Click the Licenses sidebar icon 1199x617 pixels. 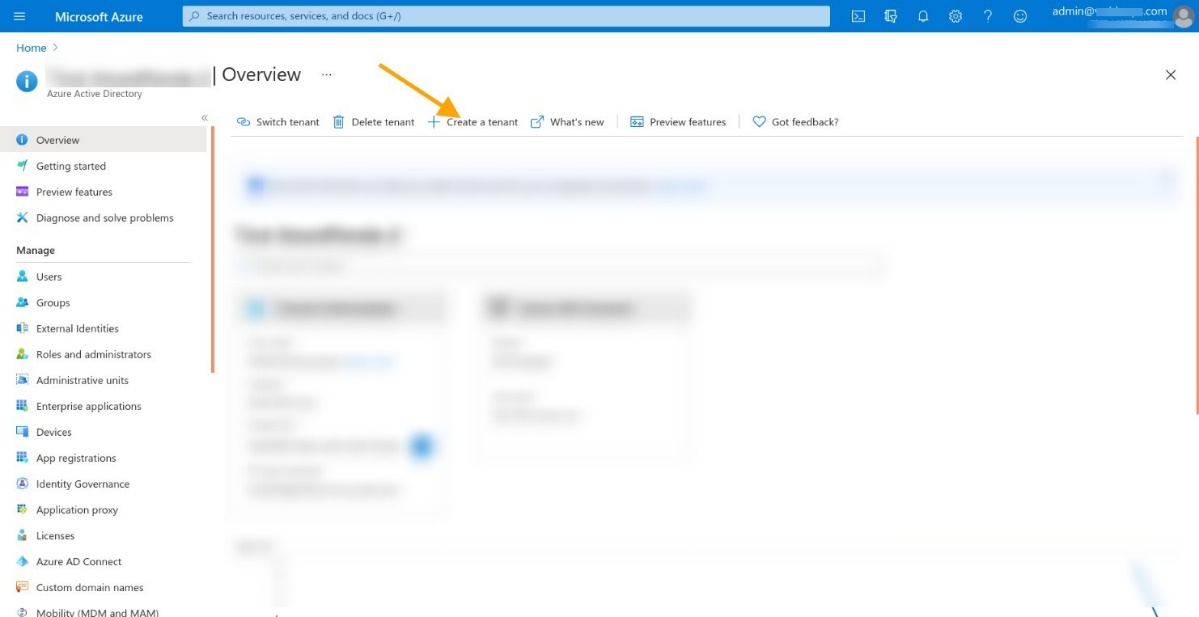point(22,536)
